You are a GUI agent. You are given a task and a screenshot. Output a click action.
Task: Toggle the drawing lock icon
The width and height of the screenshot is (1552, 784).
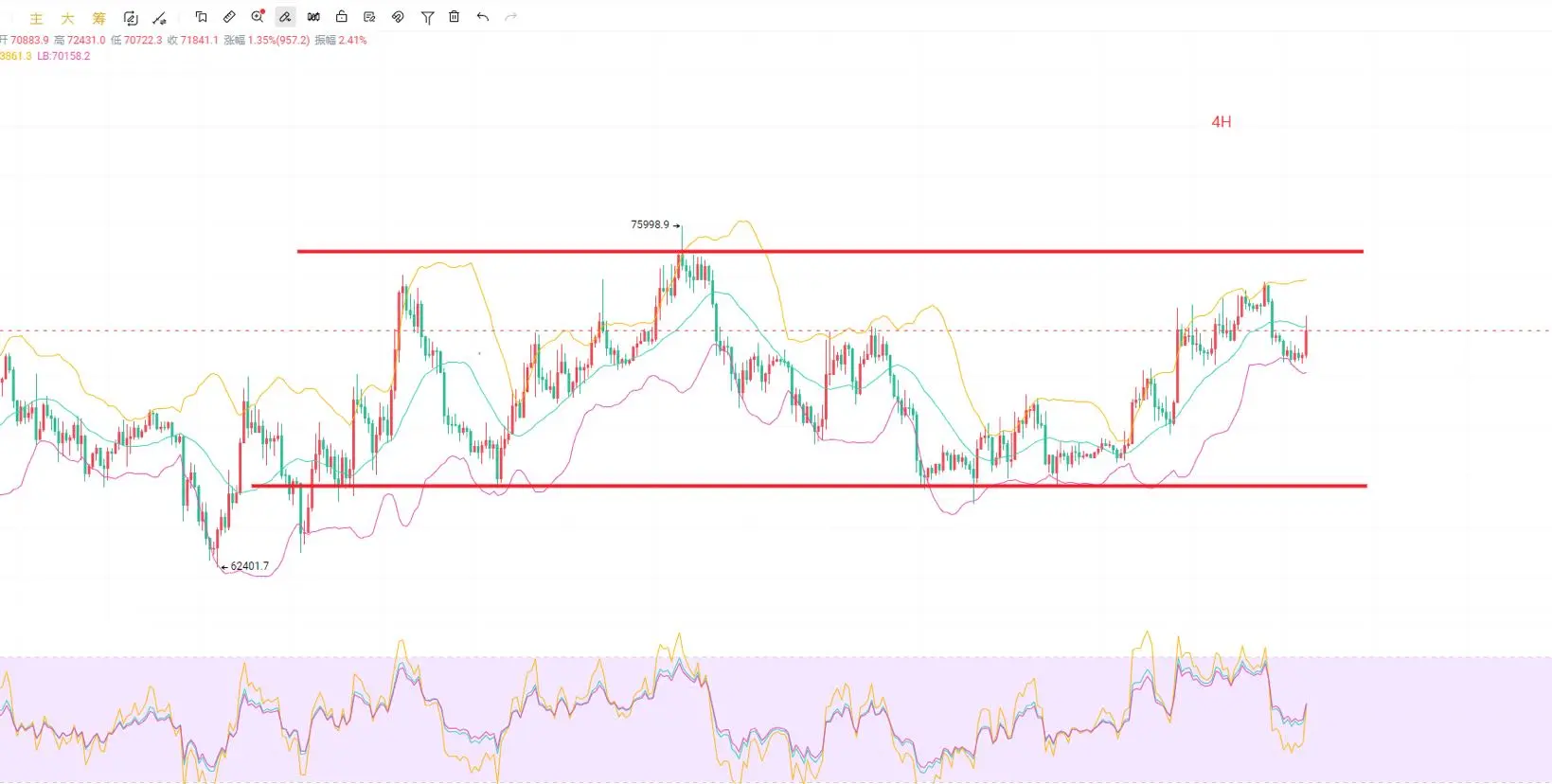pyautogui.click(x=342, y=17)
